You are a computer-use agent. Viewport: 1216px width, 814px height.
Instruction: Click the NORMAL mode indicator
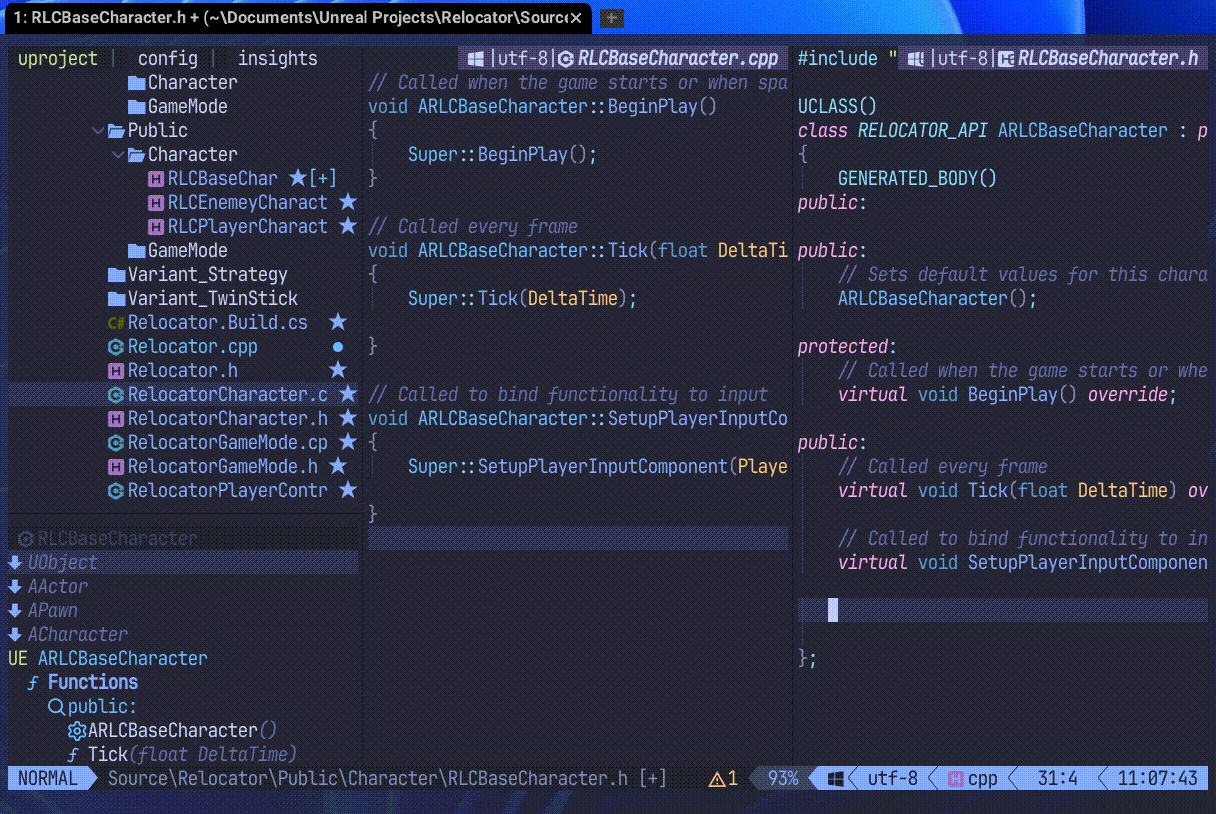(47, 778)
